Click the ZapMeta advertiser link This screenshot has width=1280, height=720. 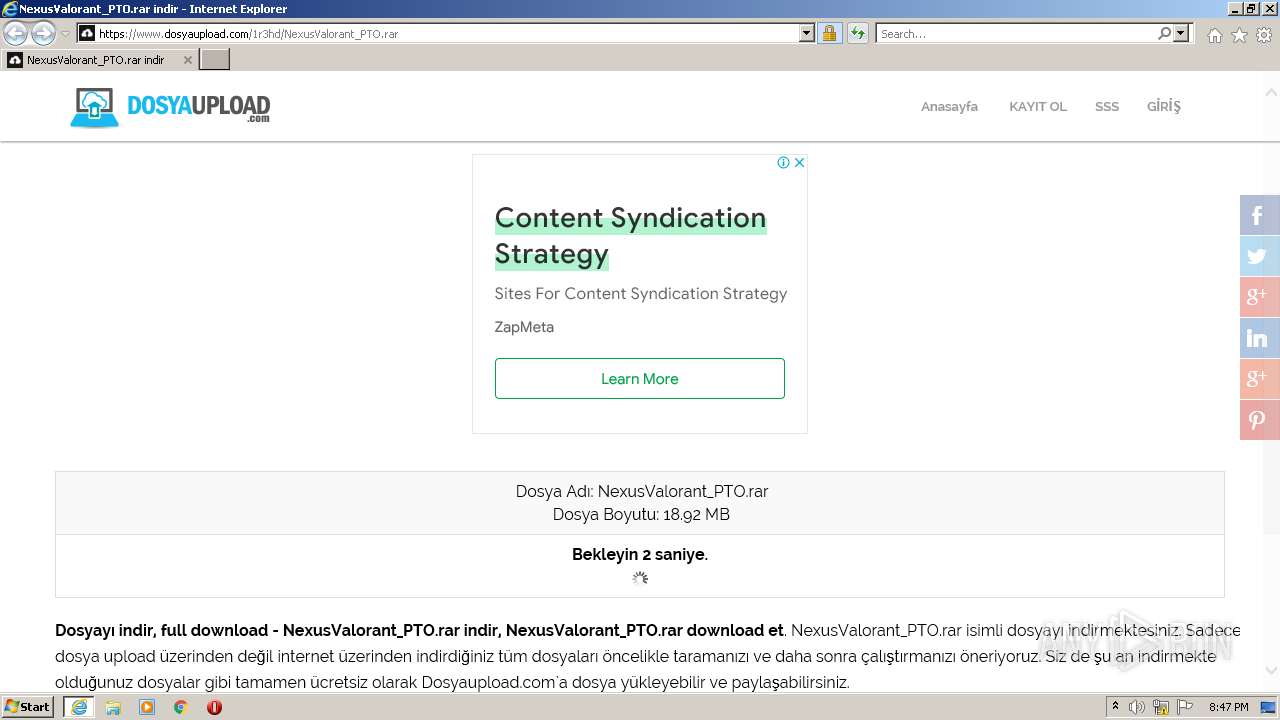coord(524,327)
